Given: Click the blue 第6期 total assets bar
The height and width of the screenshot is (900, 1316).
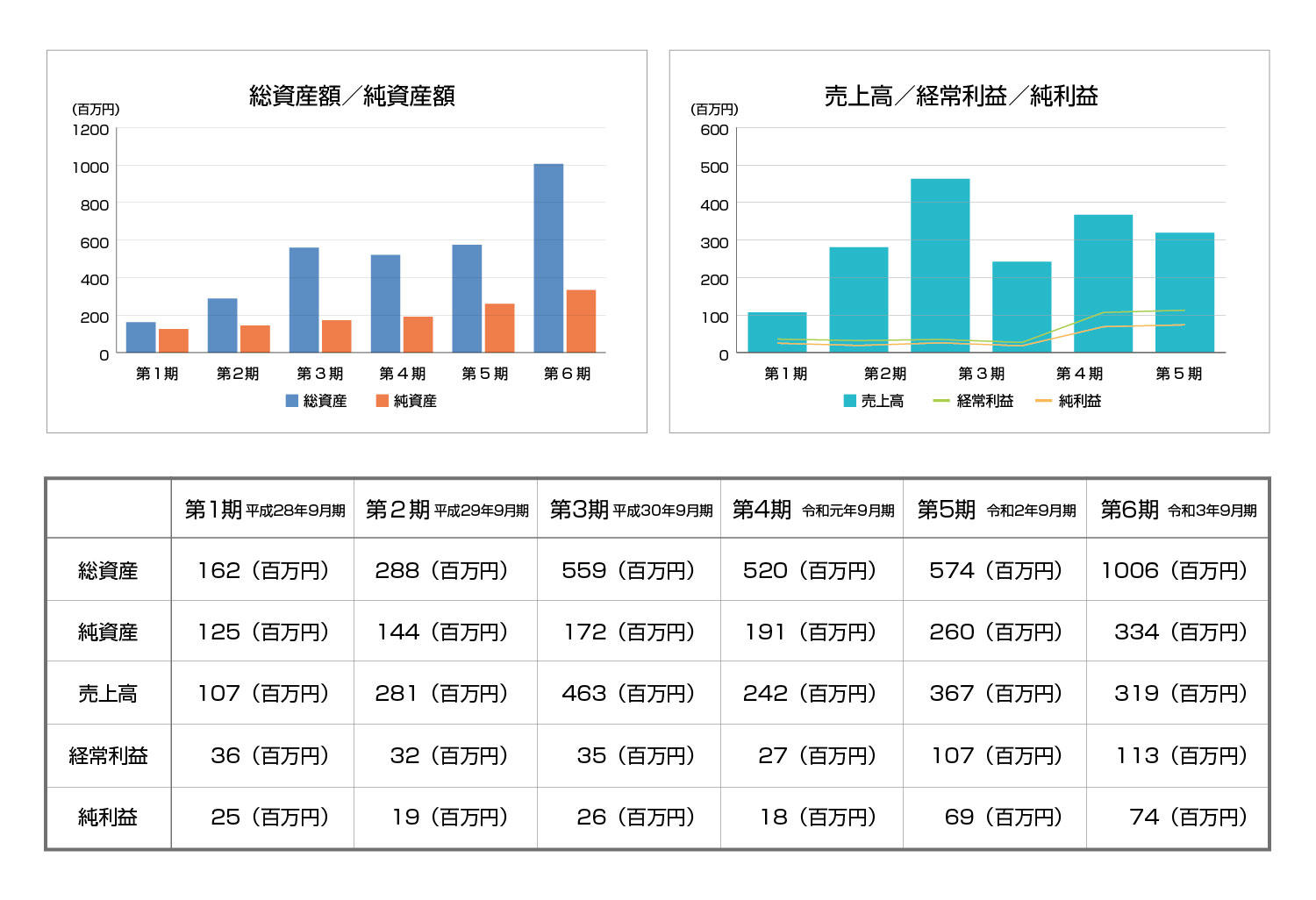Looking at the screenshot, I should pos(548,258).
